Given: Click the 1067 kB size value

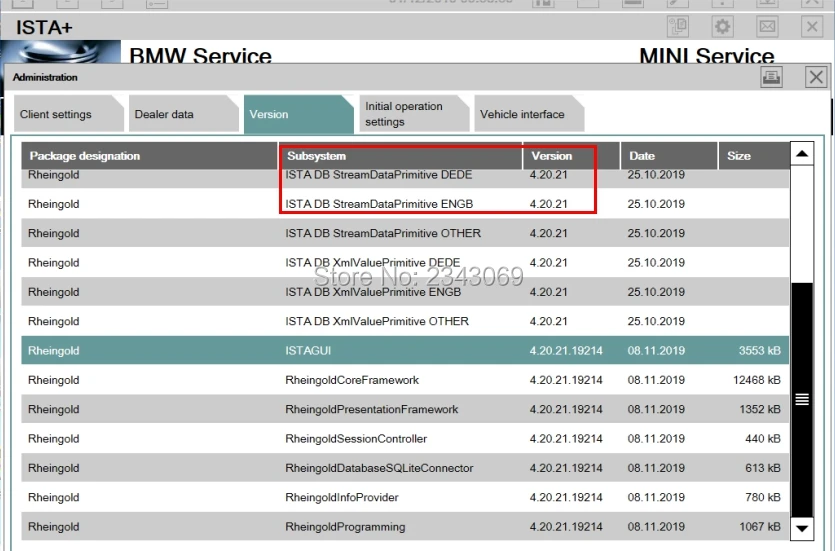Looking at the screenshot, I should [760, 527].
